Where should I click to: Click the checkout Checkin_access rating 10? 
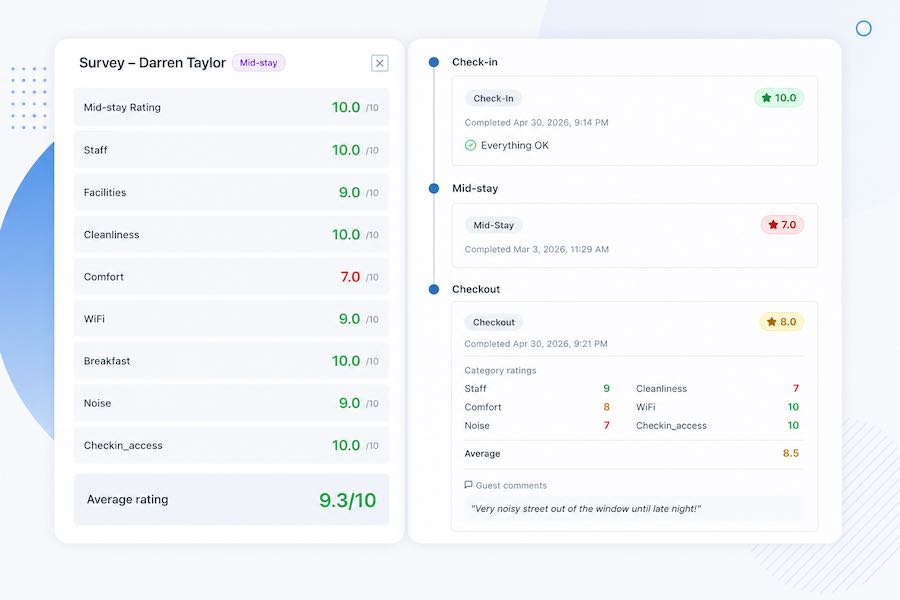[793, 425]
